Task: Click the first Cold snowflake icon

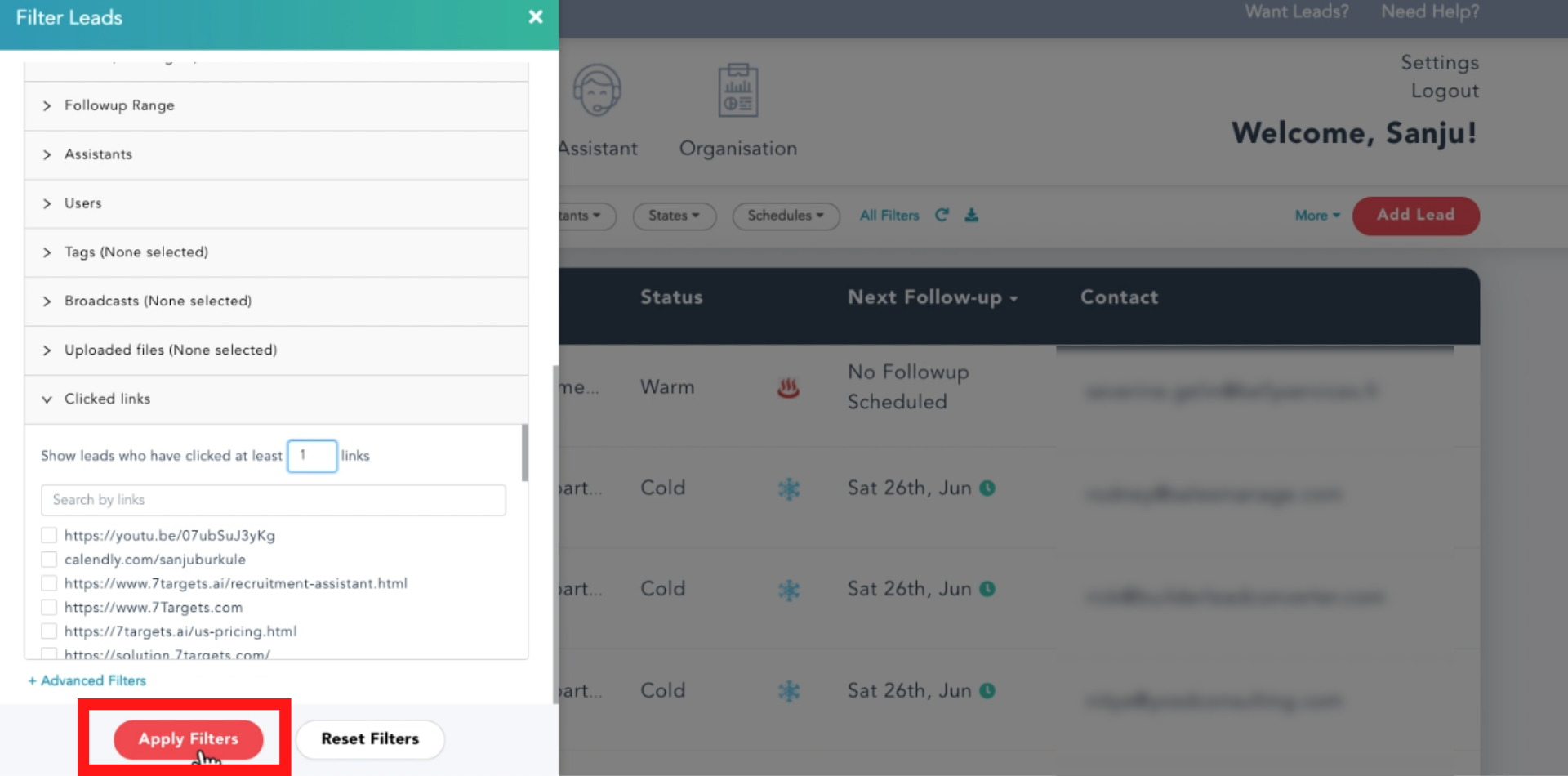Action: coord(789,488)
